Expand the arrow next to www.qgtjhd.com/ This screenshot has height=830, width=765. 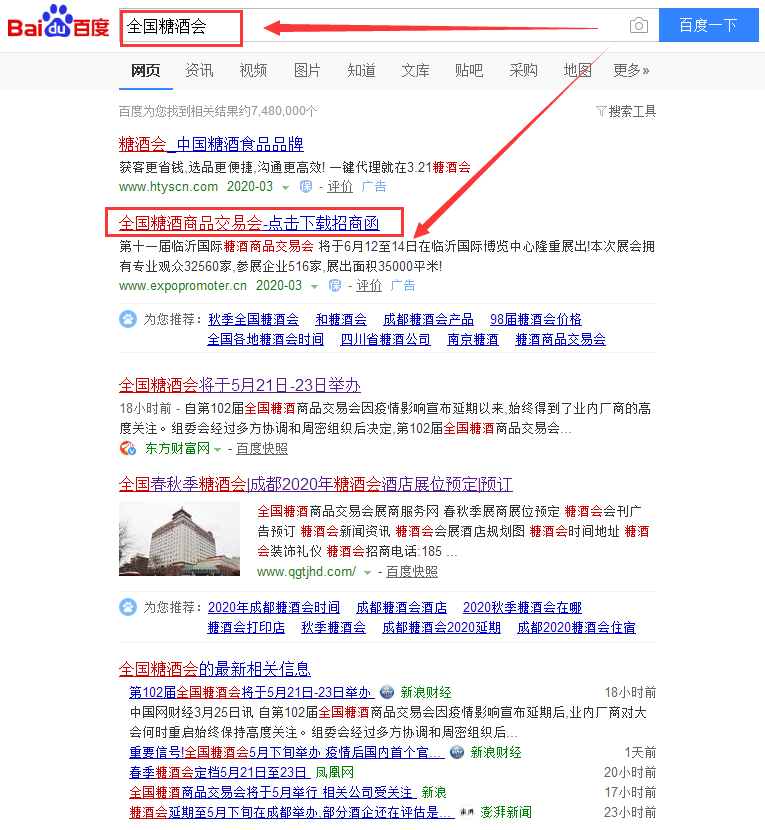(x=367, y=572)
